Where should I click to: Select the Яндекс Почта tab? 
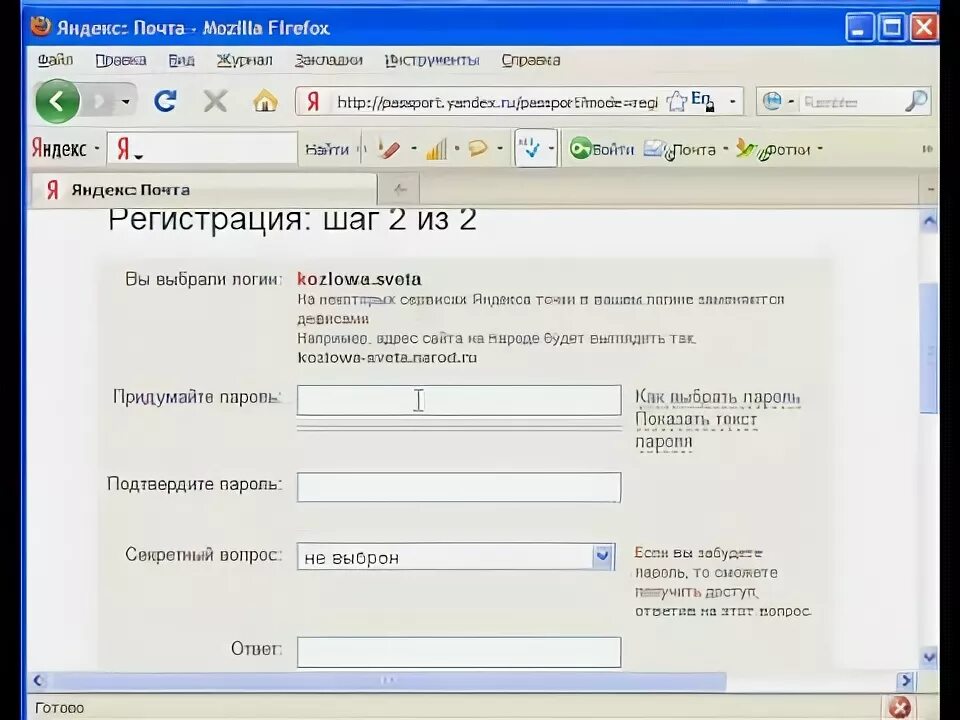(204, 190)
